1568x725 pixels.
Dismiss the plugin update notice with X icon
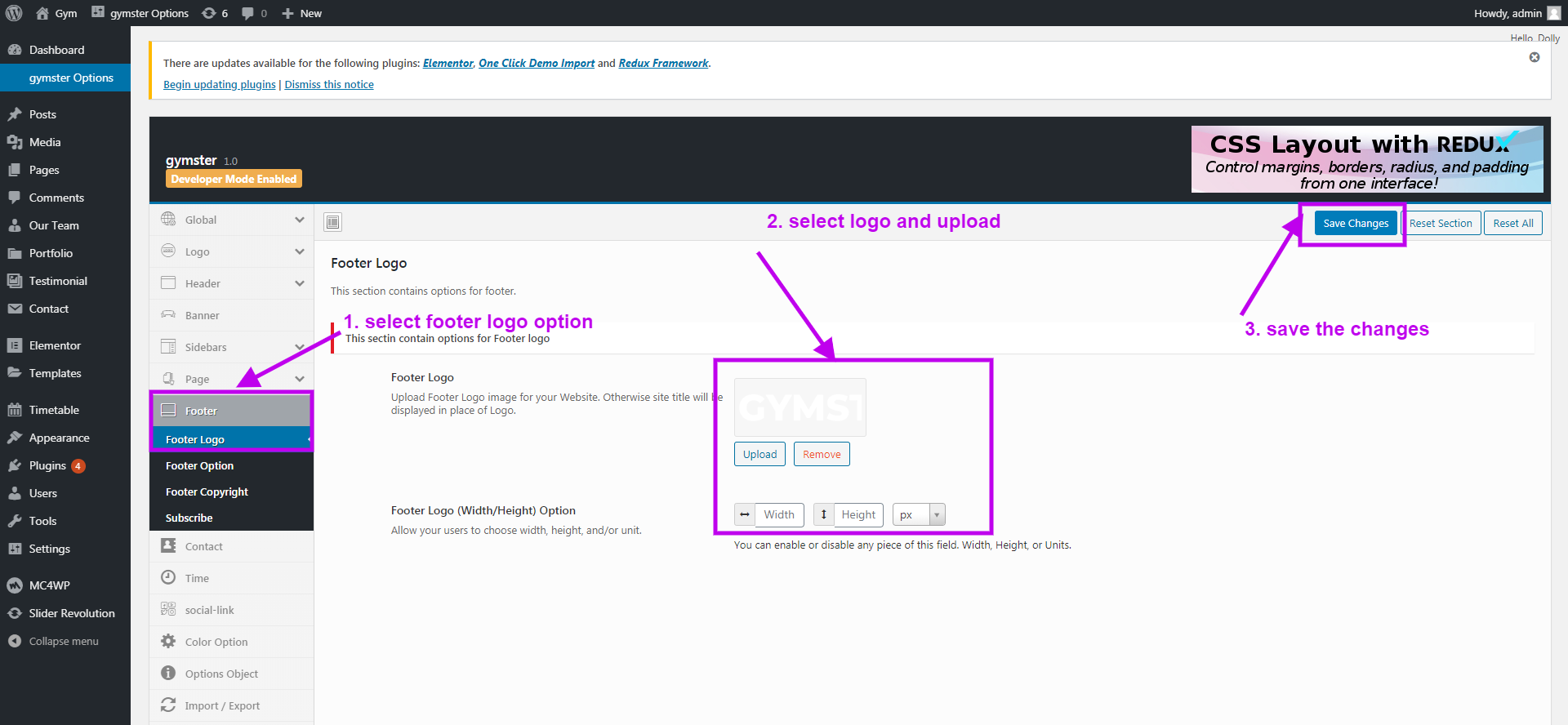click(x=1535, y=57)
